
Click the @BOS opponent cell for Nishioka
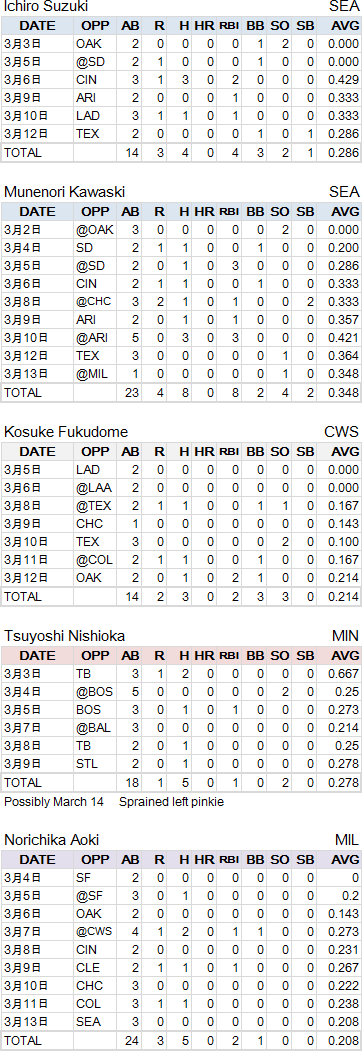(x=93, y=692)
